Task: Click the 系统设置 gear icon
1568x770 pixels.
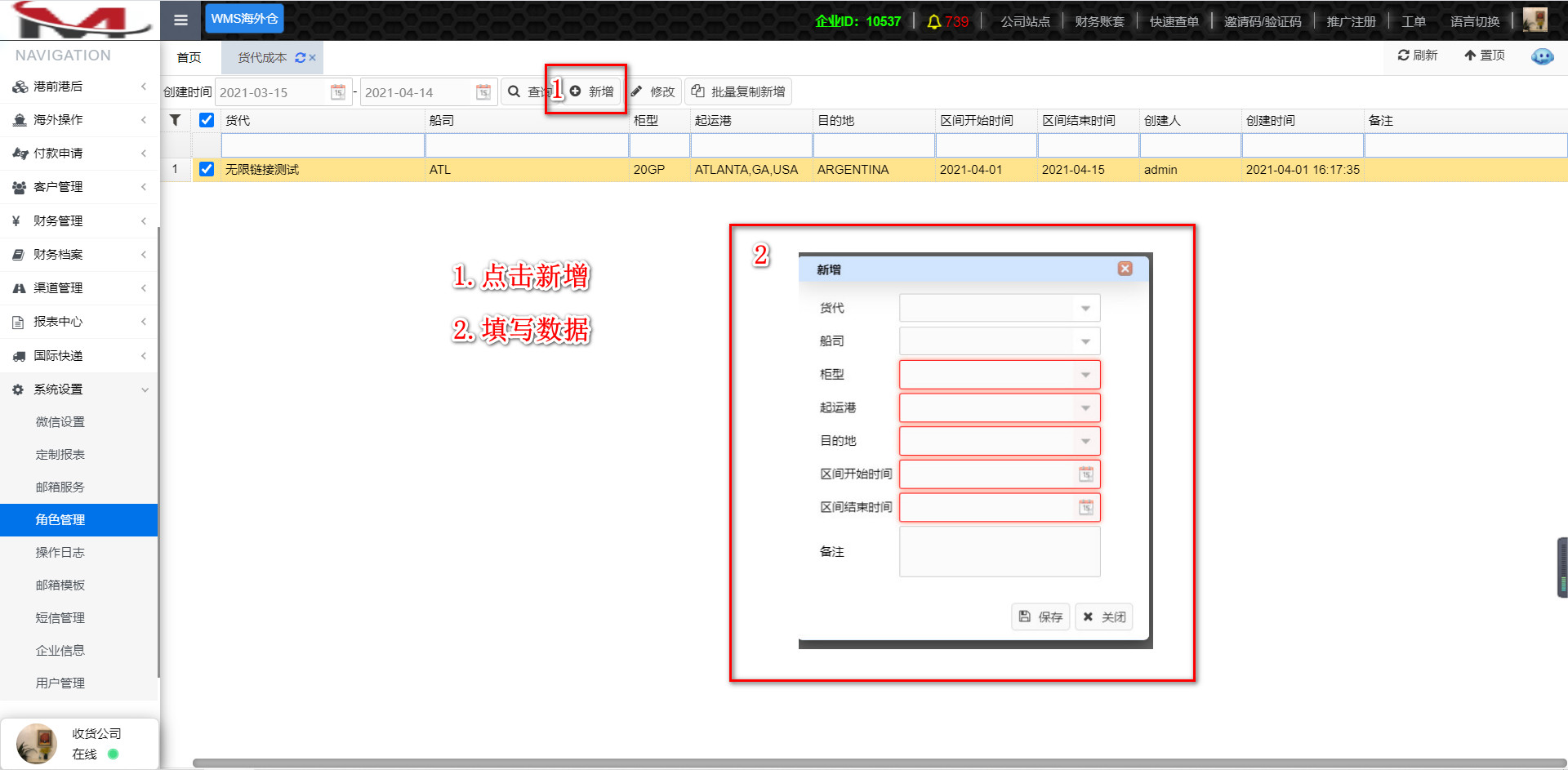Action: click(18, 389)
